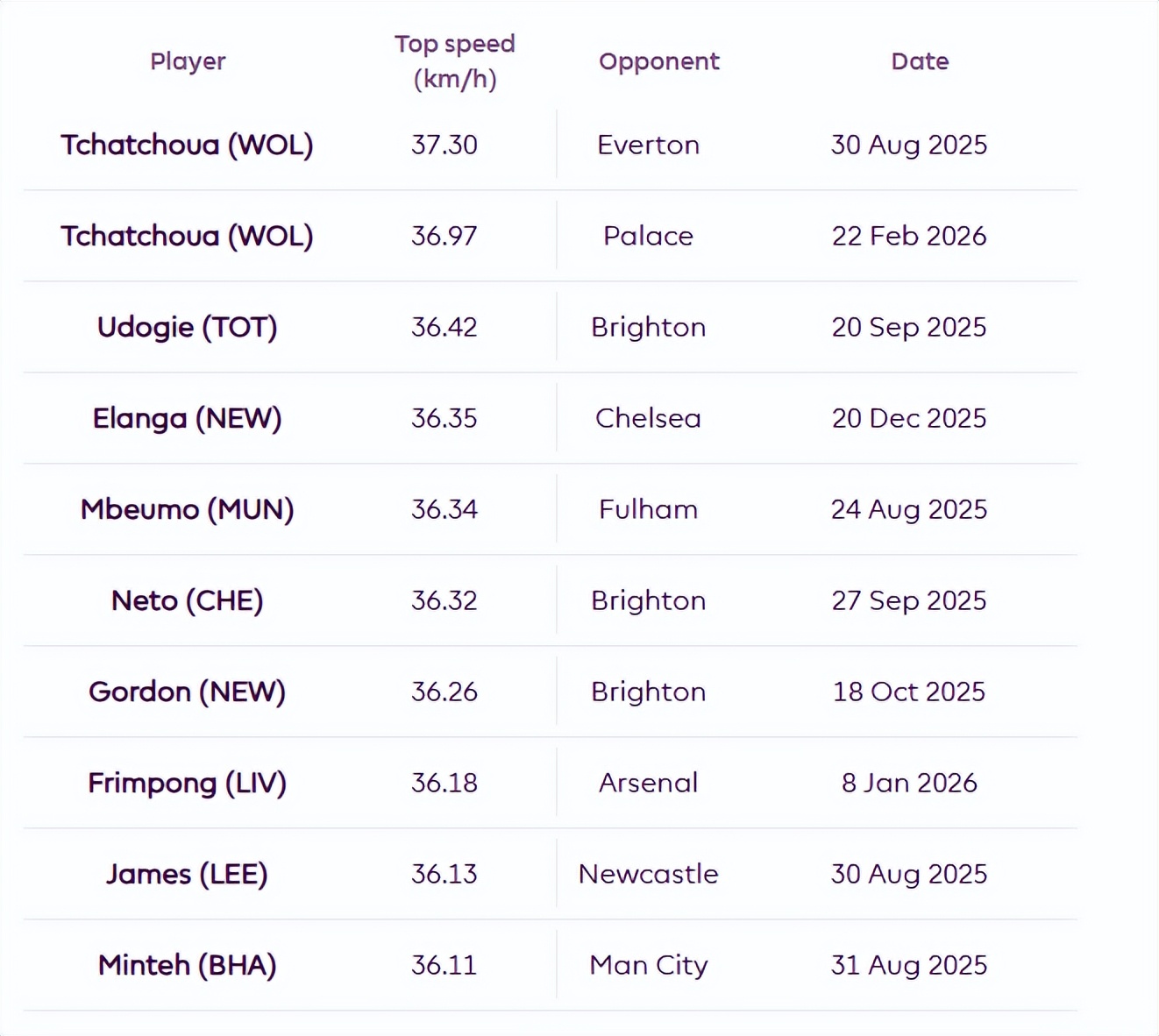Open Gordon (NEW) player entry
This screenshot has height=1036, width=1159.
coord(187,692)
